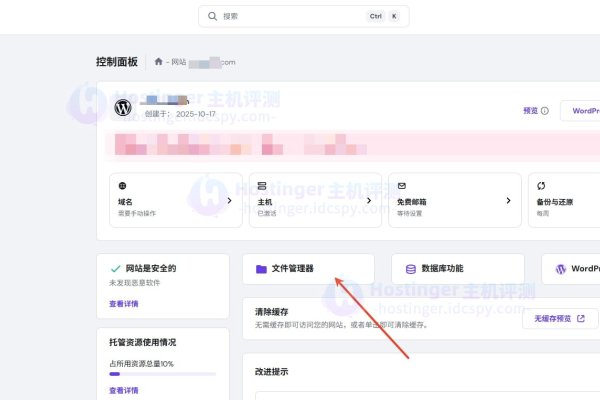The image size is (600, 400).
Task: Click the 未发现恶意软件 text
Action: click(x=135, y=283)
